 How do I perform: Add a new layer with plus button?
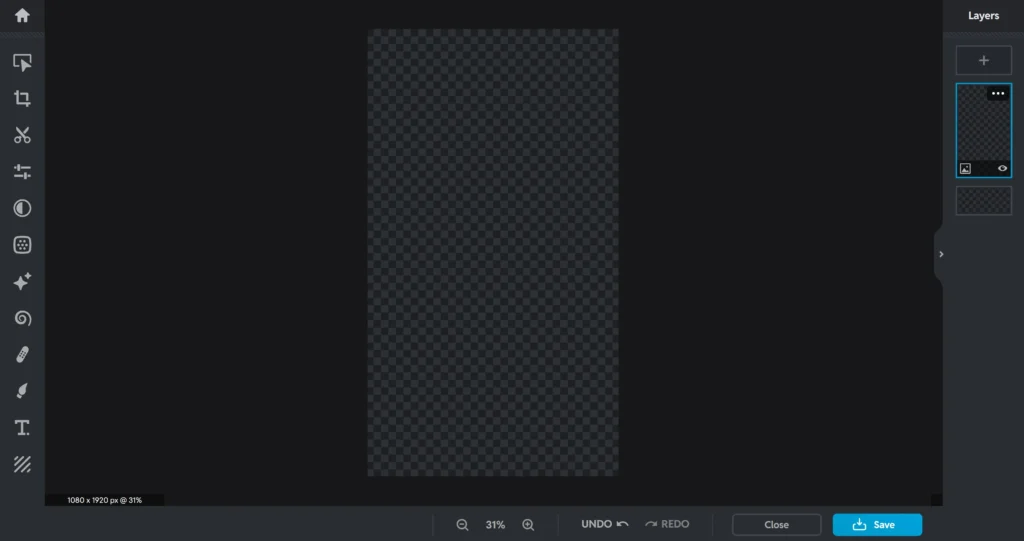tap(984, 61)
